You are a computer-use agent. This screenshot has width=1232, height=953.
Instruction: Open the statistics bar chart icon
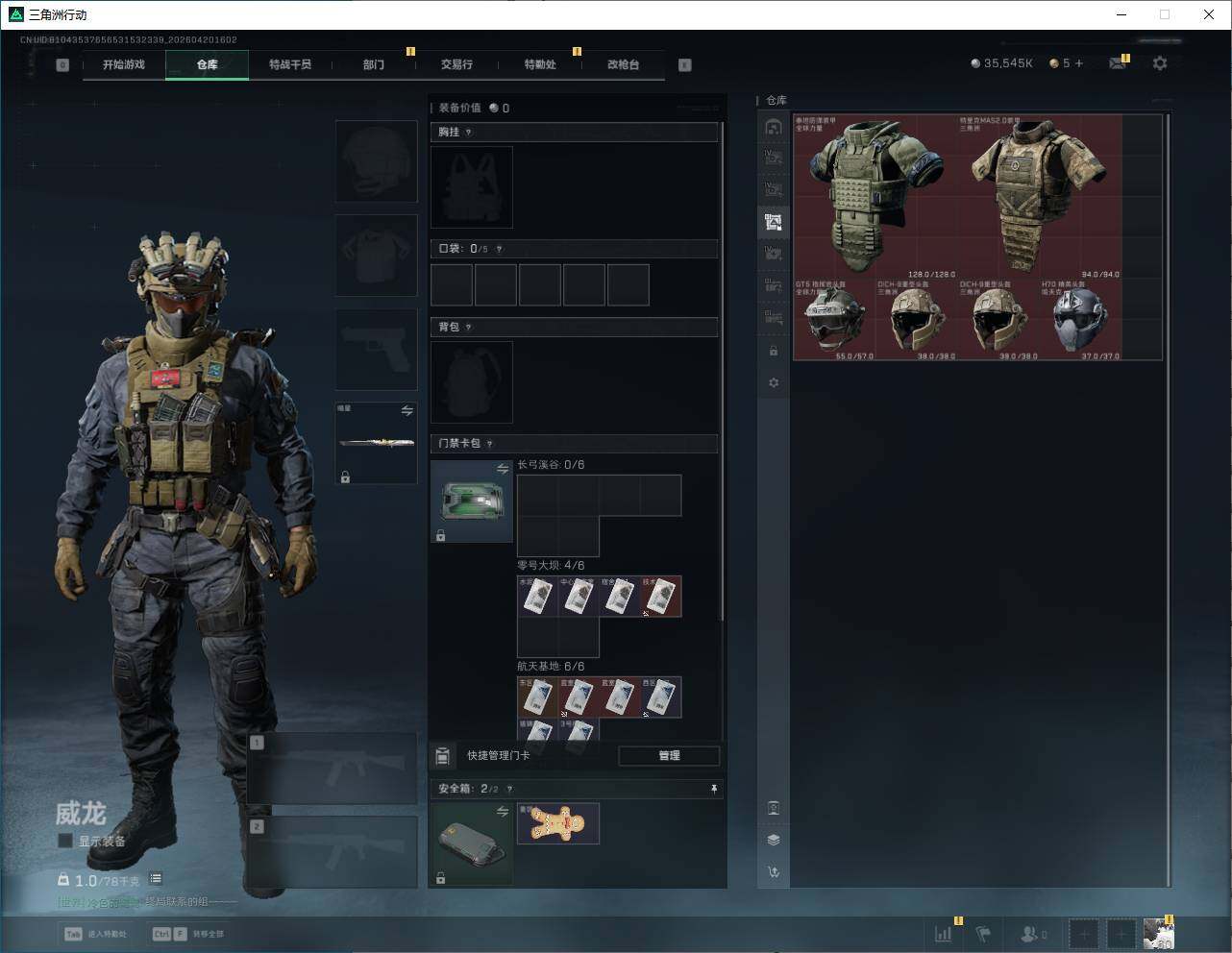pos(944,933)
